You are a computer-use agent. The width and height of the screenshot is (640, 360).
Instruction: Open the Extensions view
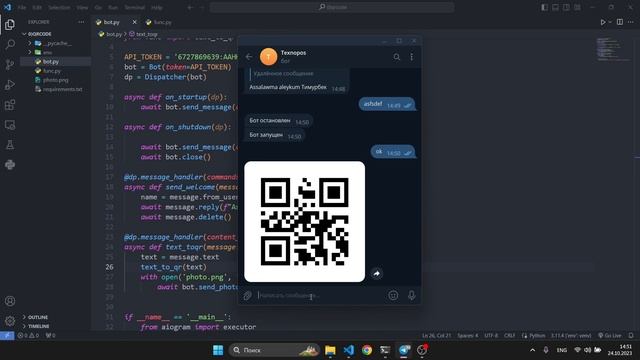coord(10,104)
